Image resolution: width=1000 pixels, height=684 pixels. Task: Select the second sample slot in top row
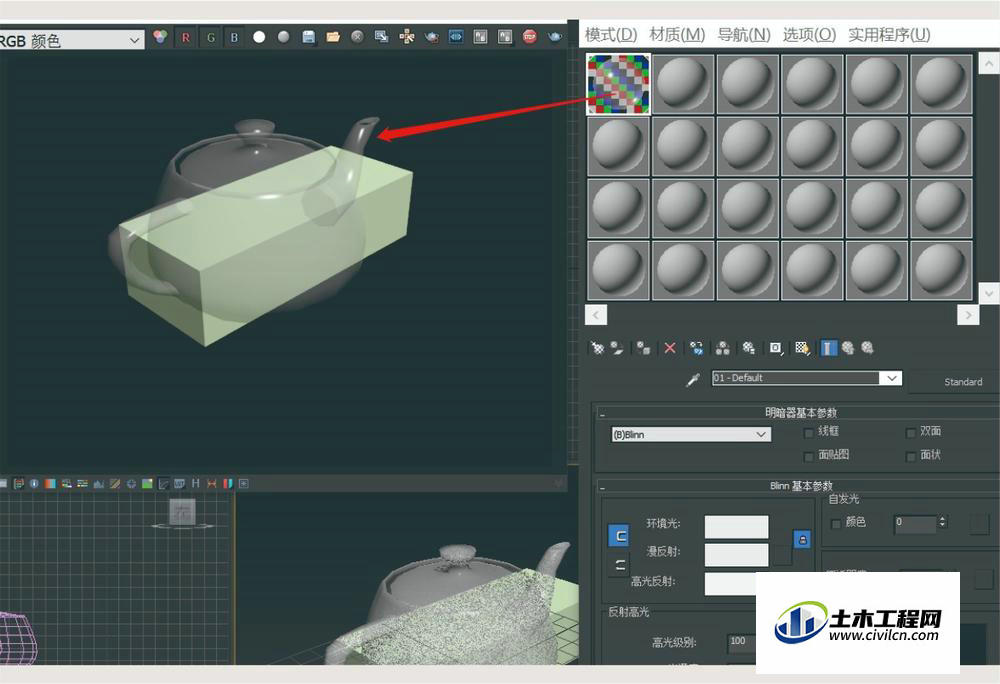pyautogui.click(x=683, y=84)
